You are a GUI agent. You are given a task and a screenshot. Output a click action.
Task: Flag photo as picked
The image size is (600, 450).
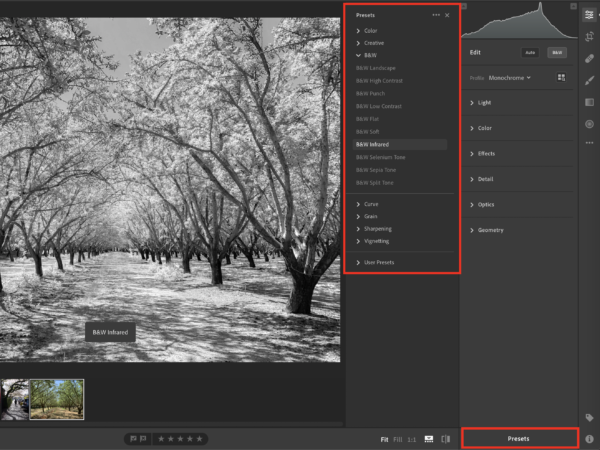[133, 439]
